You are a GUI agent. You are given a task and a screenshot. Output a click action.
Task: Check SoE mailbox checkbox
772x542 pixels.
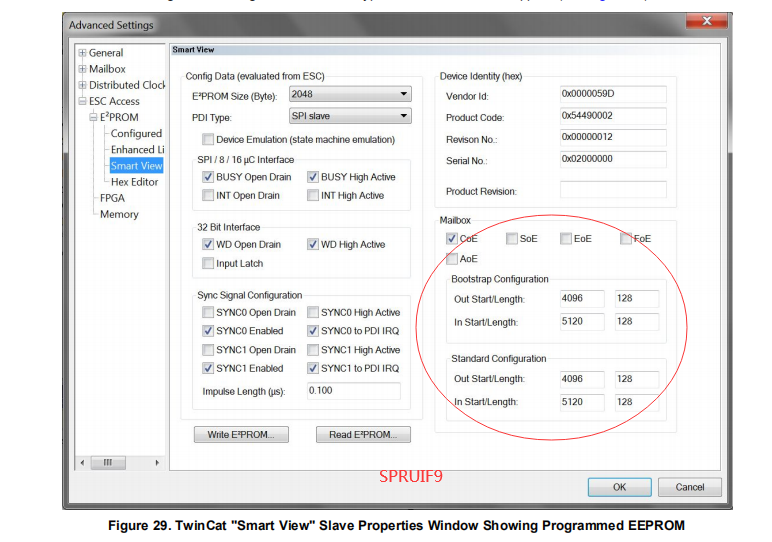point(512,239)
